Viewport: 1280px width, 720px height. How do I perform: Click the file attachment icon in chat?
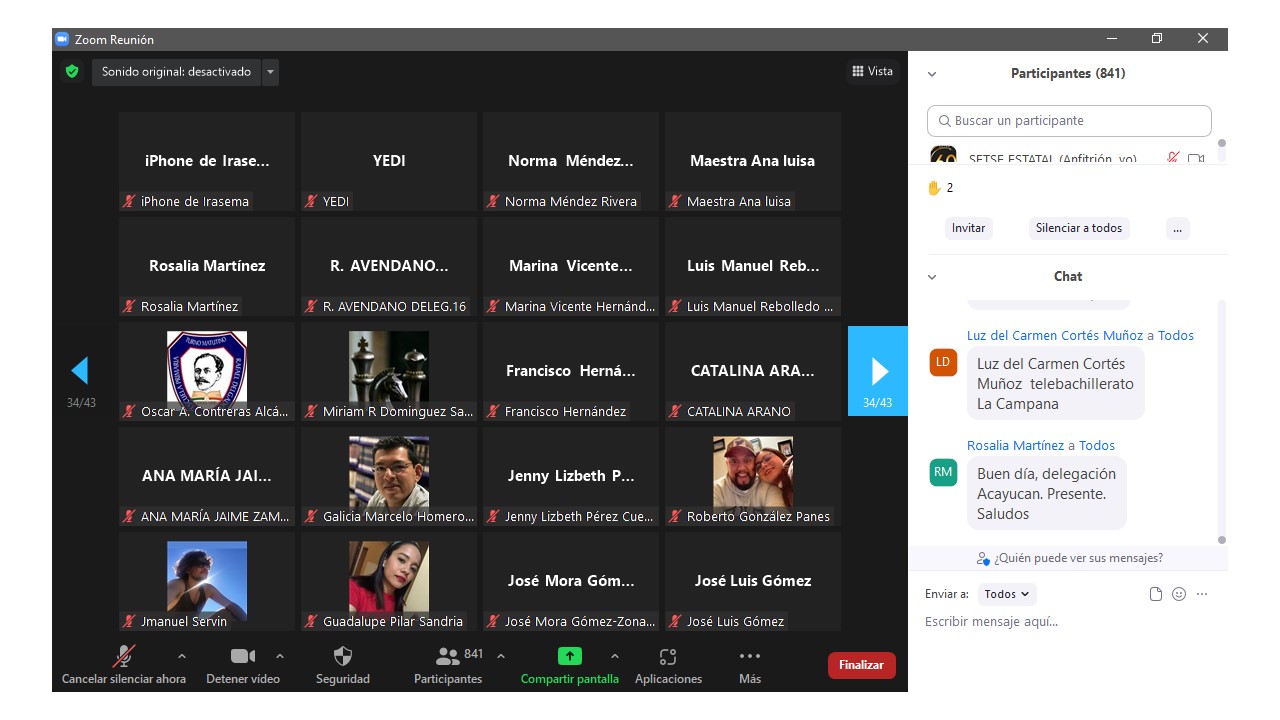click(x=1156, y=594)
